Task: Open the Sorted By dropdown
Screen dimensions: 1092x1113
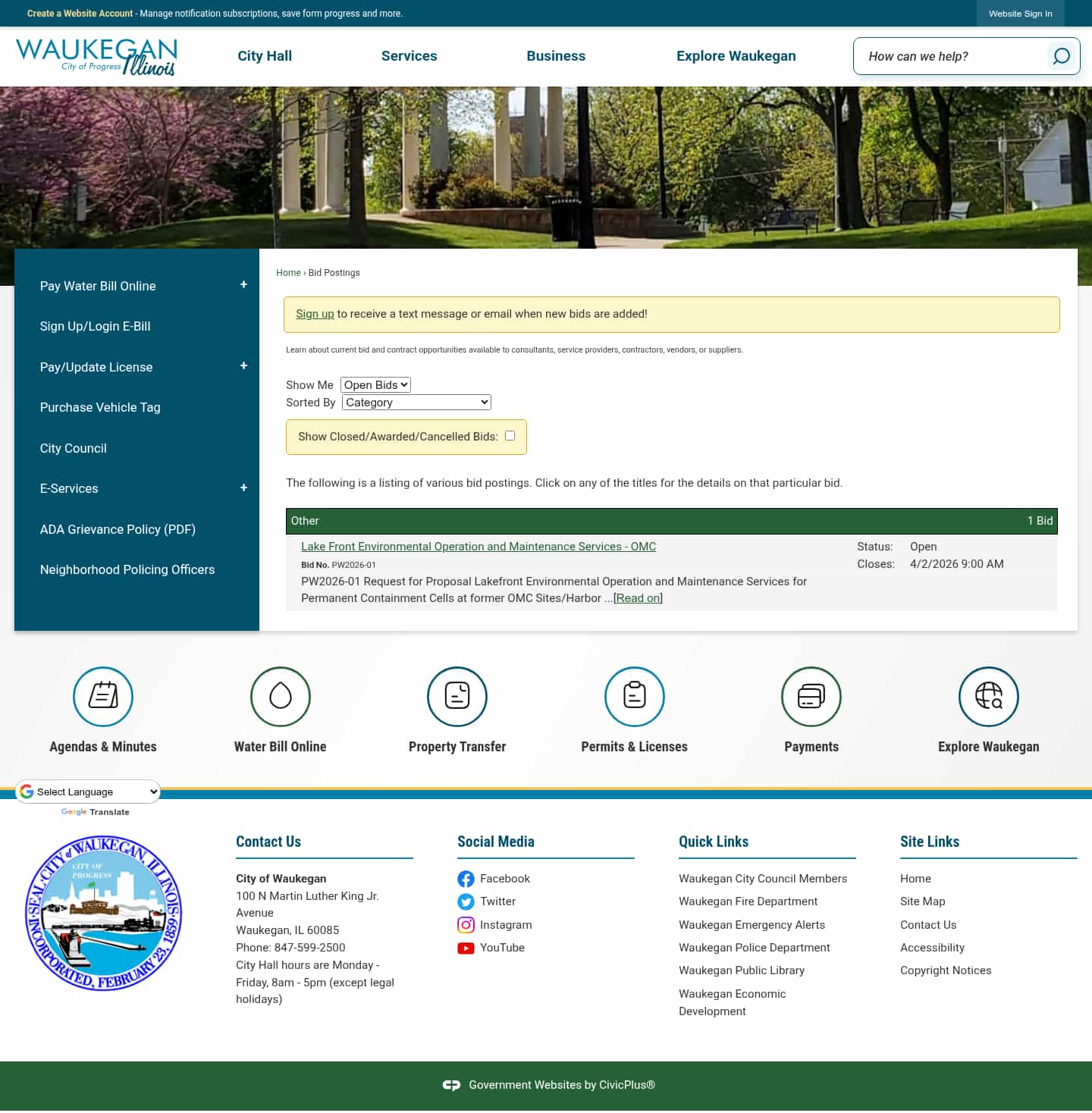Action: click(416, 402)
